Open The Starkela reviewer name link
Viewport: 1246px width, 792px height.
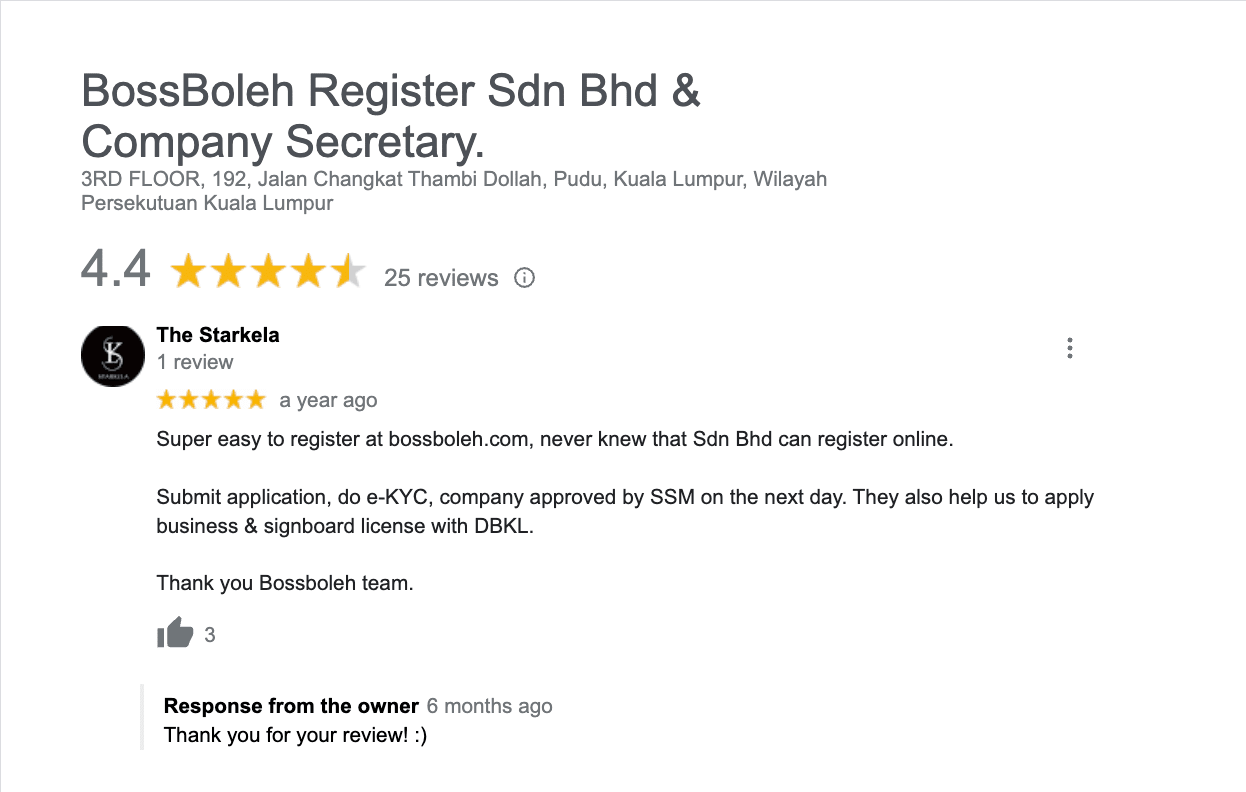tap(218, 335)
